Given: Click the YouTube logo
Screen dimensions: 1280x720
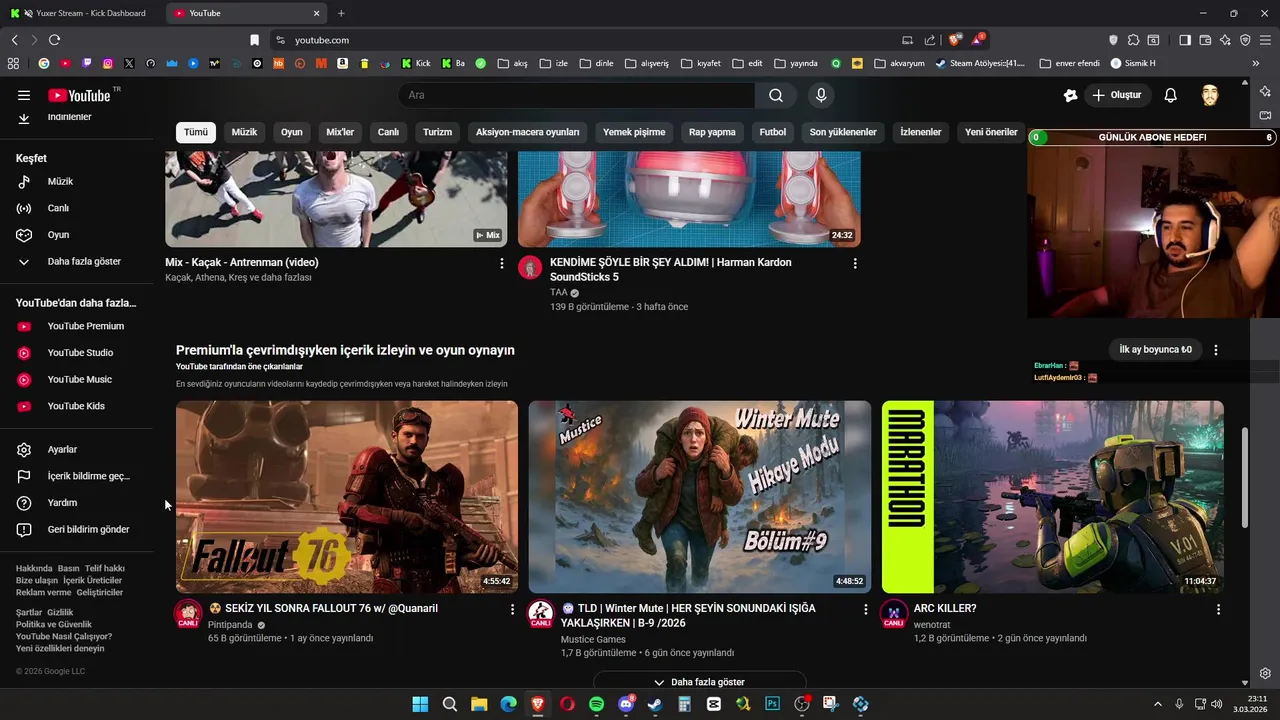Looking at the screenshot, I should point(79,95).
